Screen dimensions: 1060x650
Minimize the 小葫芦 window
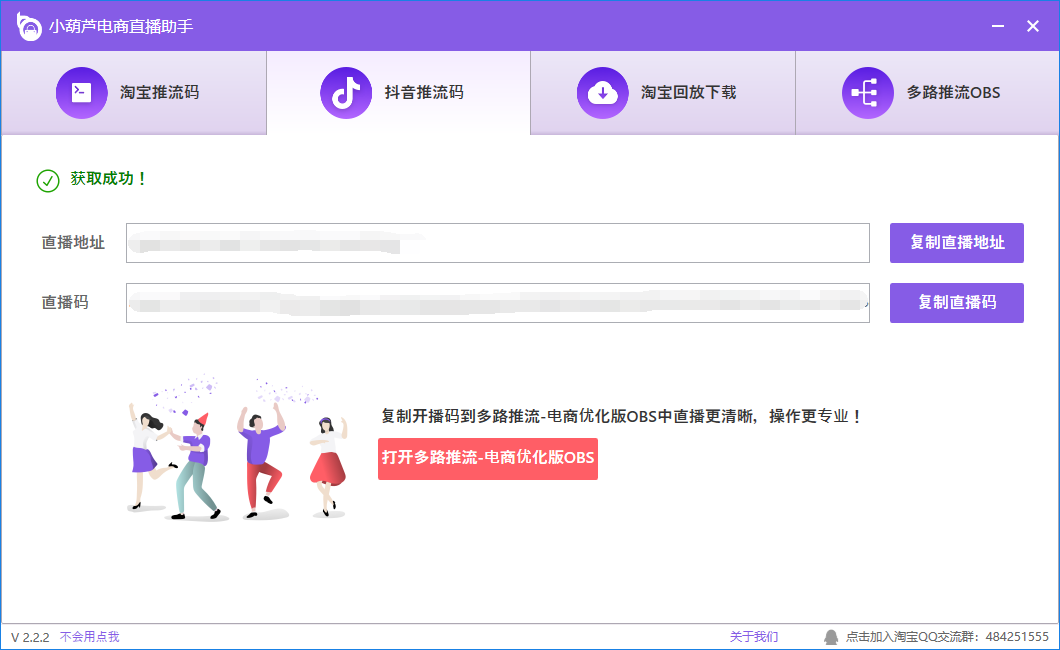pos(998,26)
